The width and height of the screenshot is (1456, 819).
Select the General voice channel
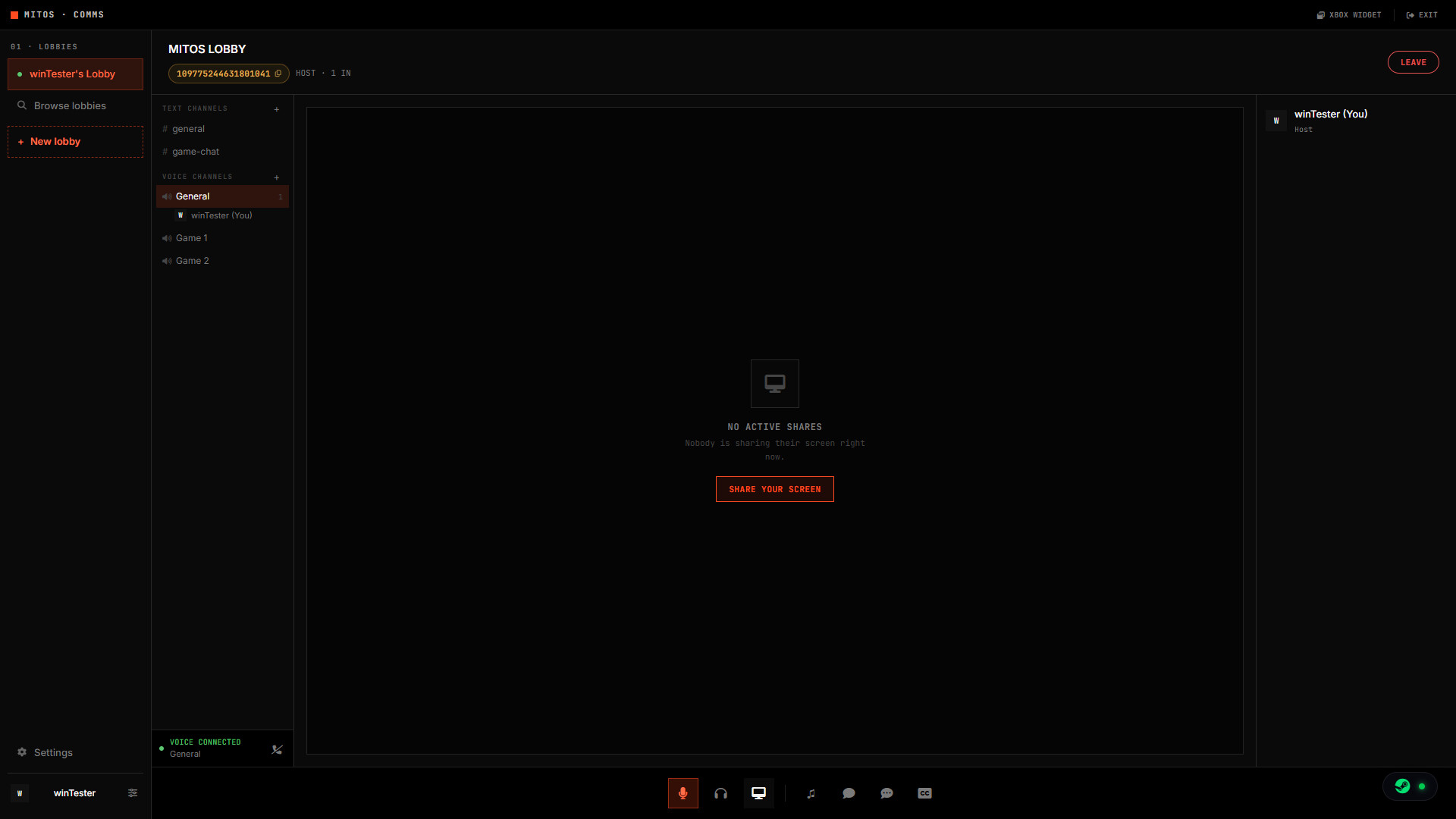[222, 196]
